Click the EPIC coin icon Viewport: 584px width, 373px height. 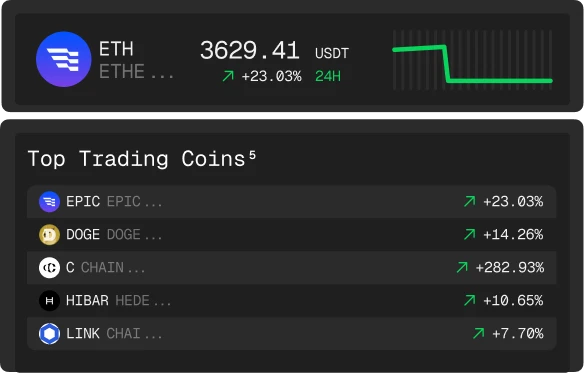click(50, 202)
